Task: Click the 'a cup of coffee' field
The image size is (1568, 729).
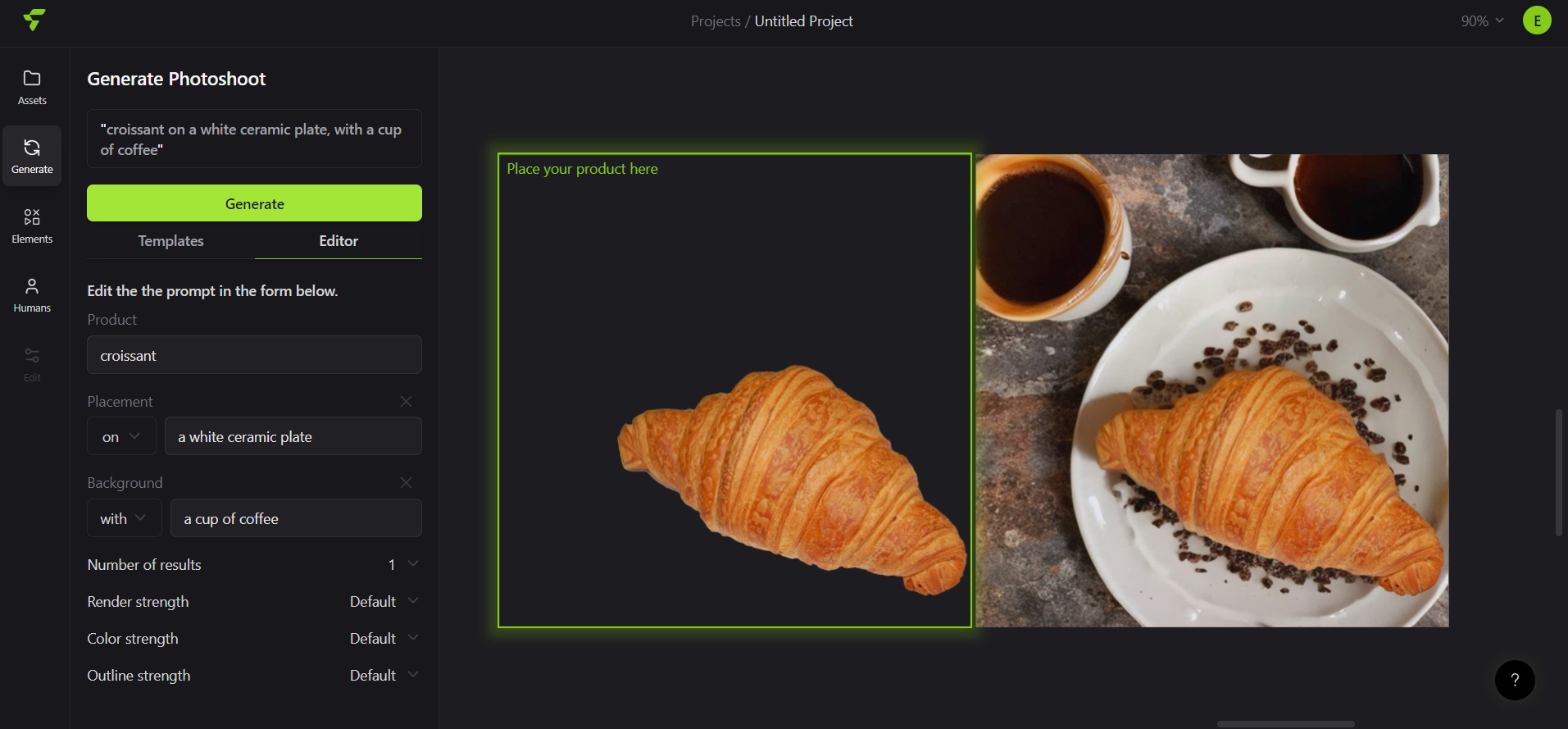Action: click(296, 518)
